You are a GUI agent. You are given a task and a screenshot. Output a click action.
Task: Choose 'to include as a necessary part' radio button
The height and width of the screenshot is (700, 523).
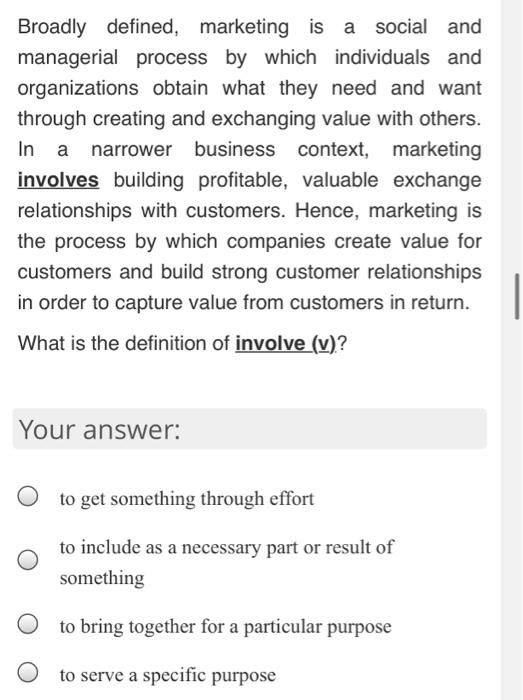coord(28,559)
